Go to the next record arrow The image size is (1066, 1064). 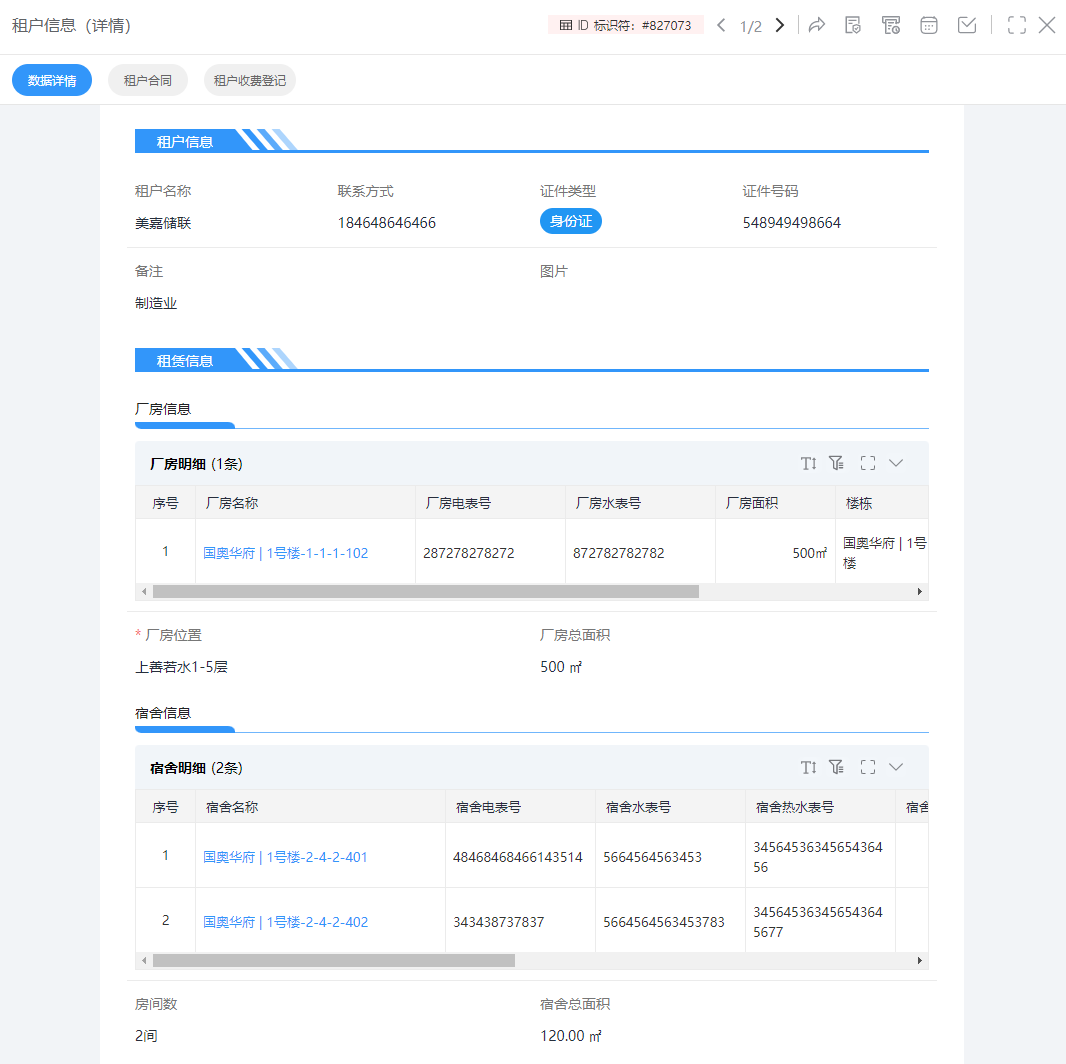pos(780,26)
